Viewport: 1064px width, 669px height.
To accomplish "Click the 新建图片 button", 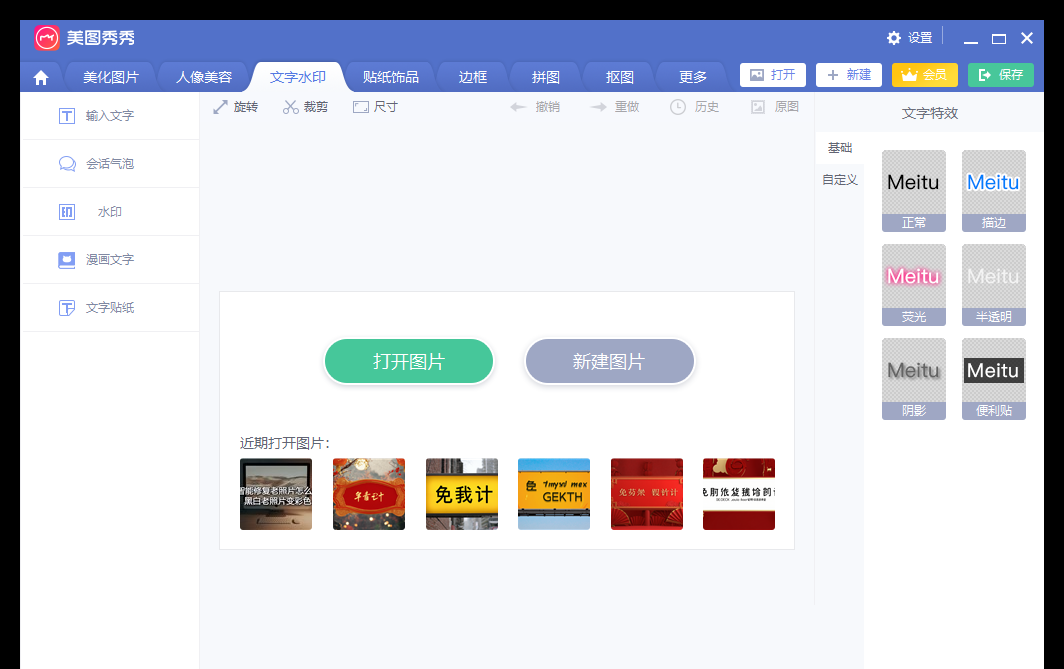I will coord(609,362).
